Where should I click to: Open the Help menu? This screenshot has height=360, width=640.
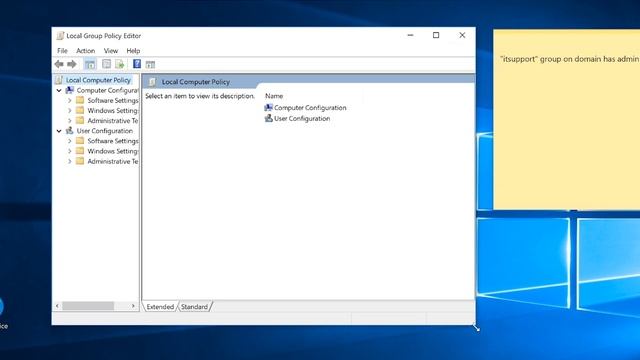(x=133, y=51)
